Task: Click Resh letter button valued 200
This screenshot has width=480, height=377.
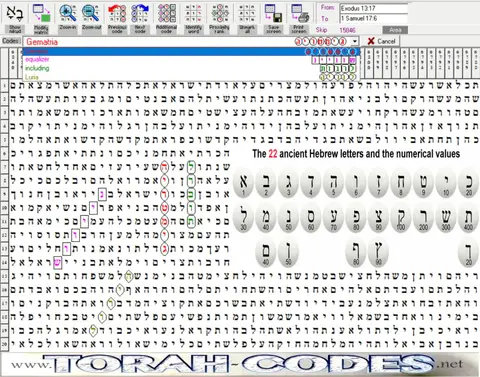Action: [x=424, y=218]
